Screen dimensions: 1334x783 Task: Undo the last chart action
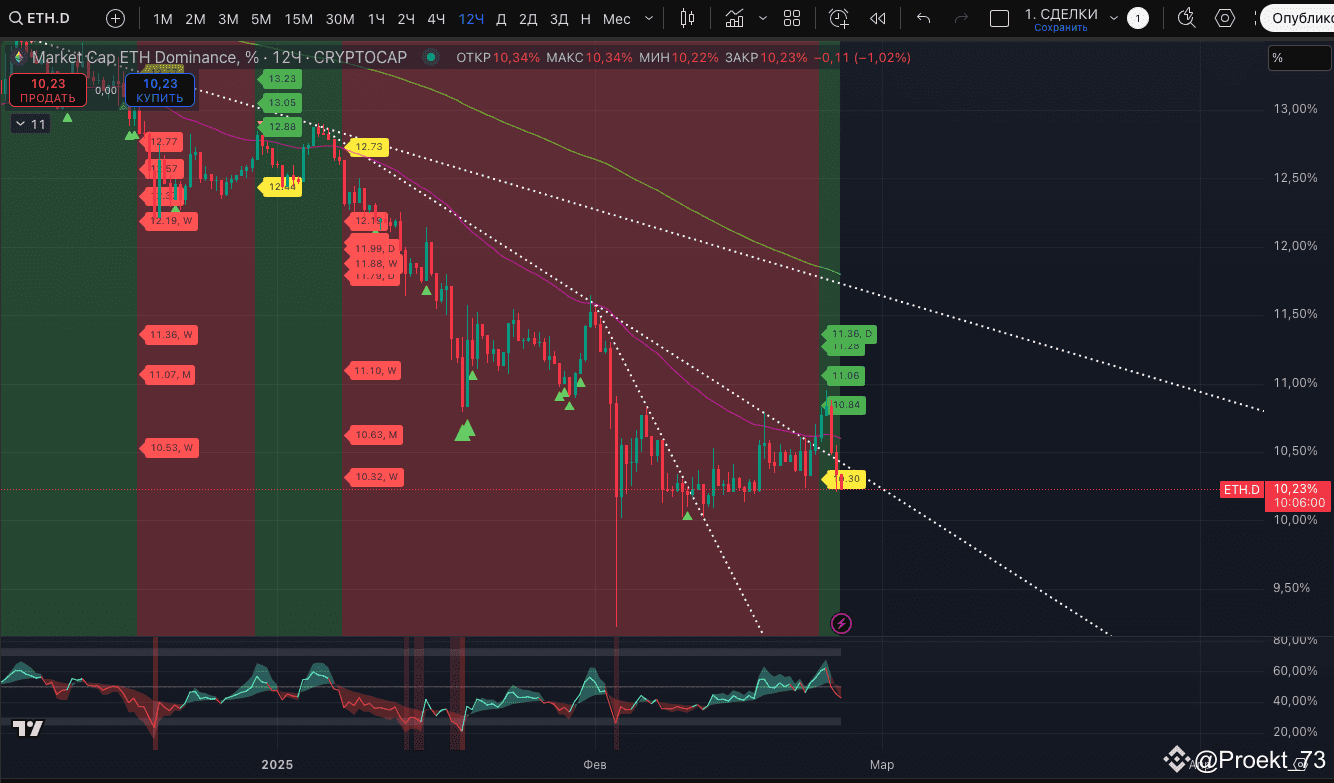[x=923, y=18]
